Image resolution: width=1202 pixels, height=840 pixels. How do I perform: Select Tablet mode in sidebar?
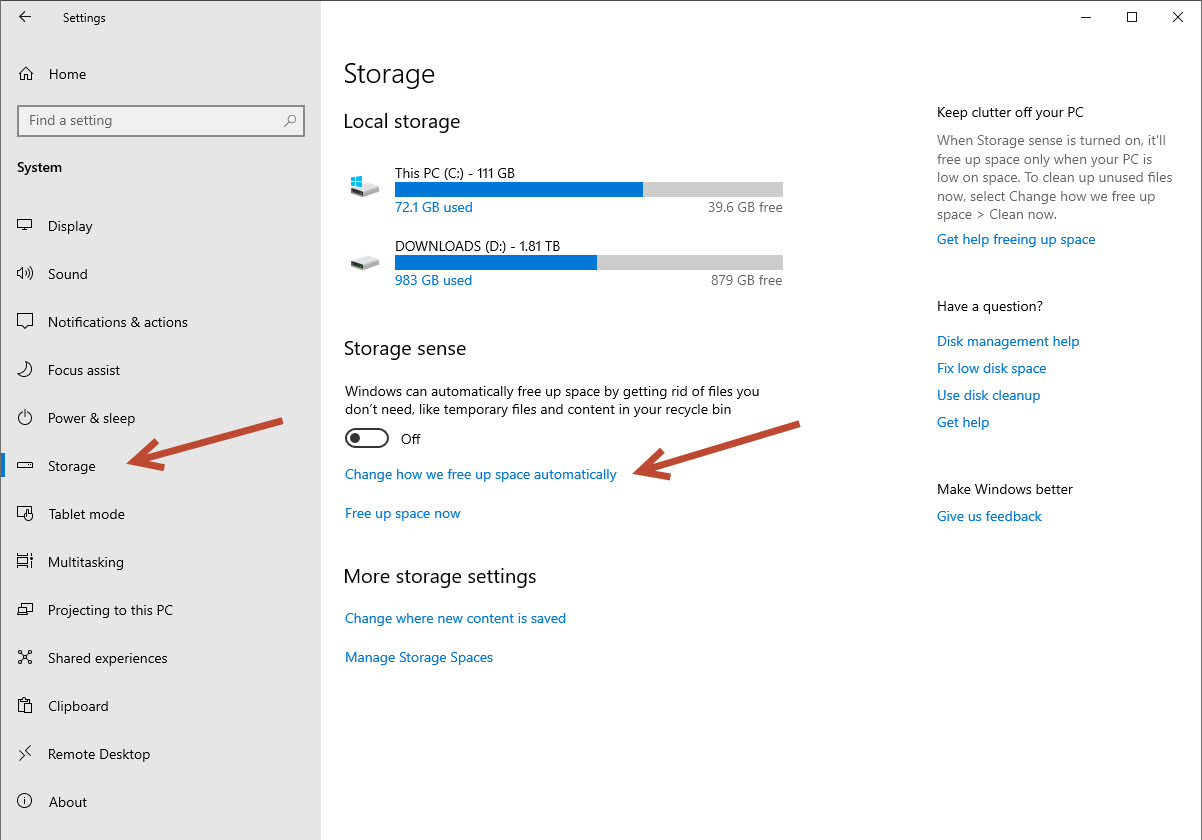[x=86, y=514]
